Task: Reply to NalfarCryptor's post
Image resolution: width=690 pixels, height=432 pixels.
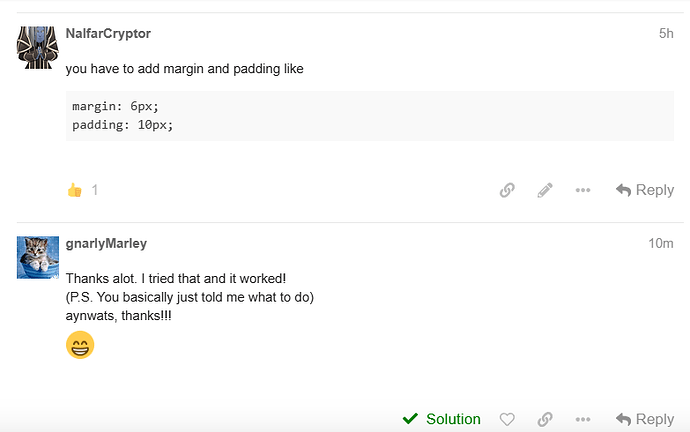Action: pyautogui.click(x=645, y=190)
